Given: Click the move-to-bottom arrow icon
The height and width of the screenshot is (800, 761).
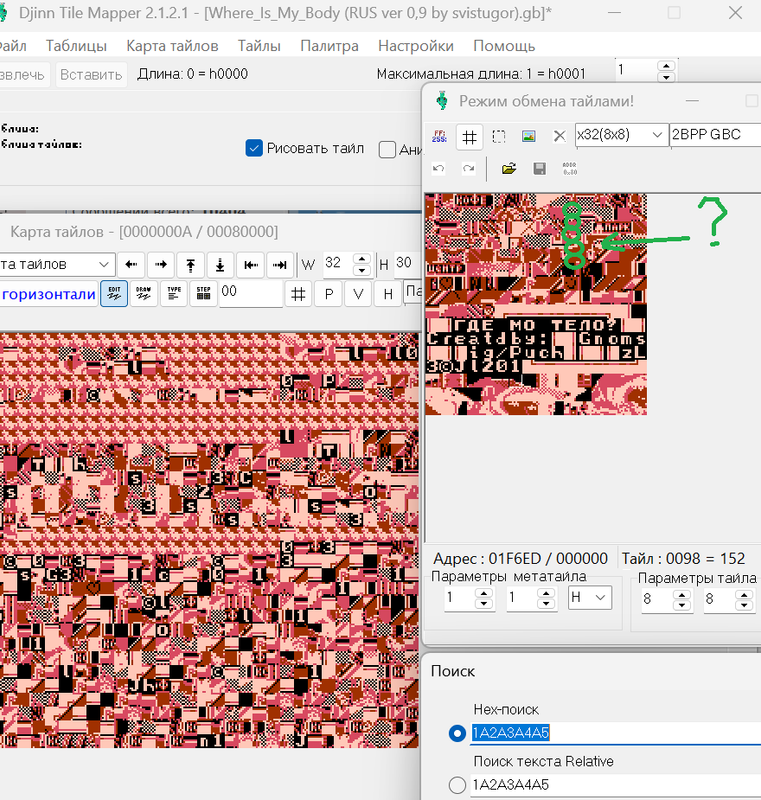Looking at the screenshot, I should tap(220, 264).
